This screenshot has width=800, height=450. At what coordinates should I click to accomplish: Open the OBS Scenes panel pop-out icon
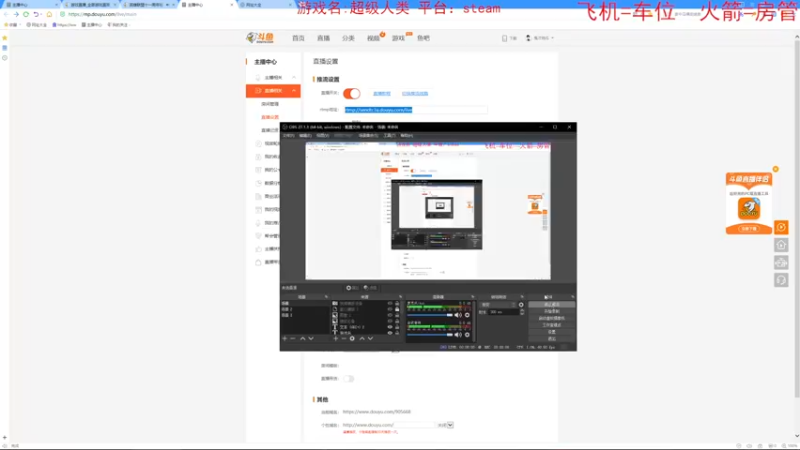pos(327,297)
